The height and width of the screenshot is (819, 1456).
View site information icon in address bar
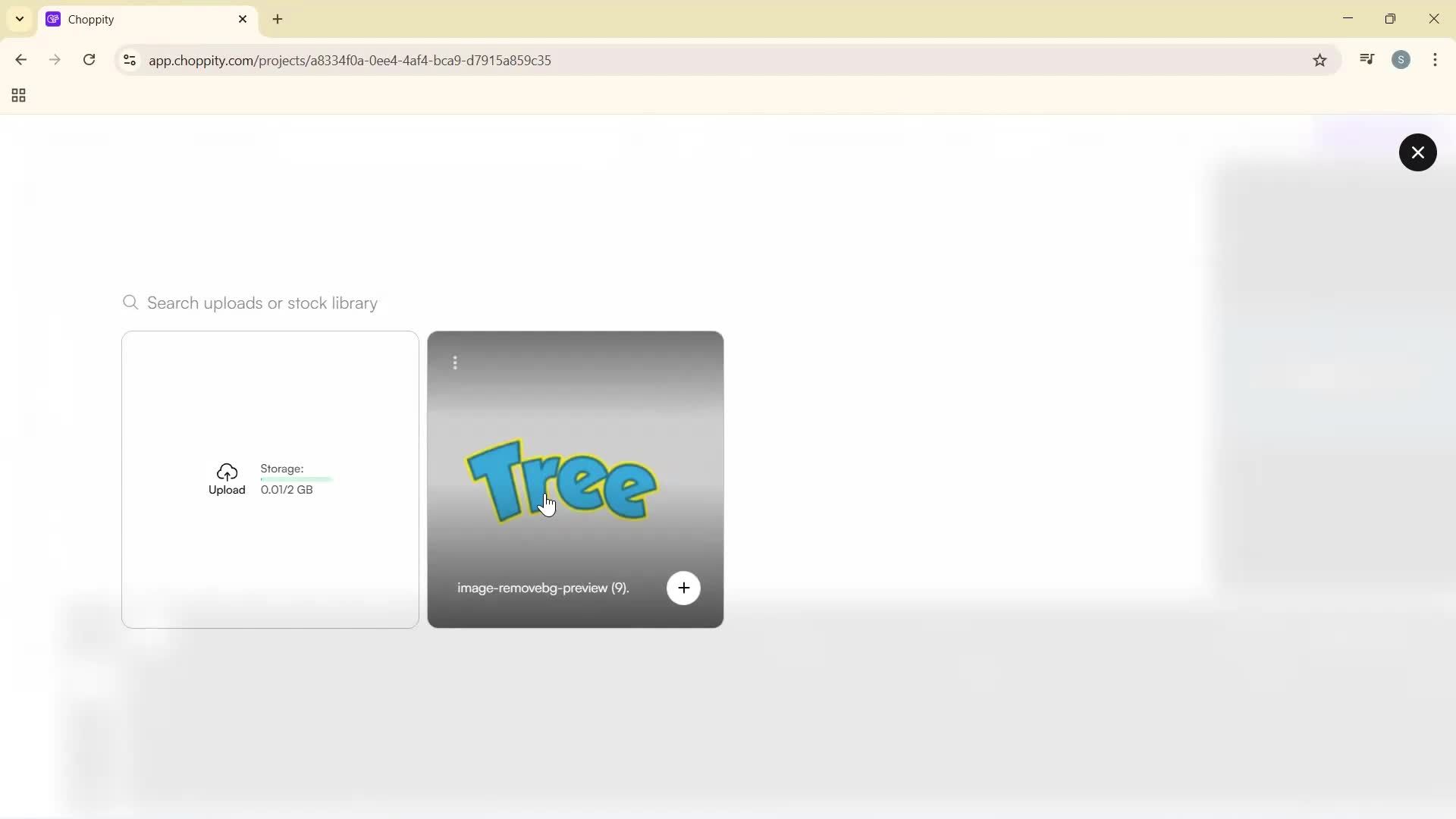click(130, 60)
